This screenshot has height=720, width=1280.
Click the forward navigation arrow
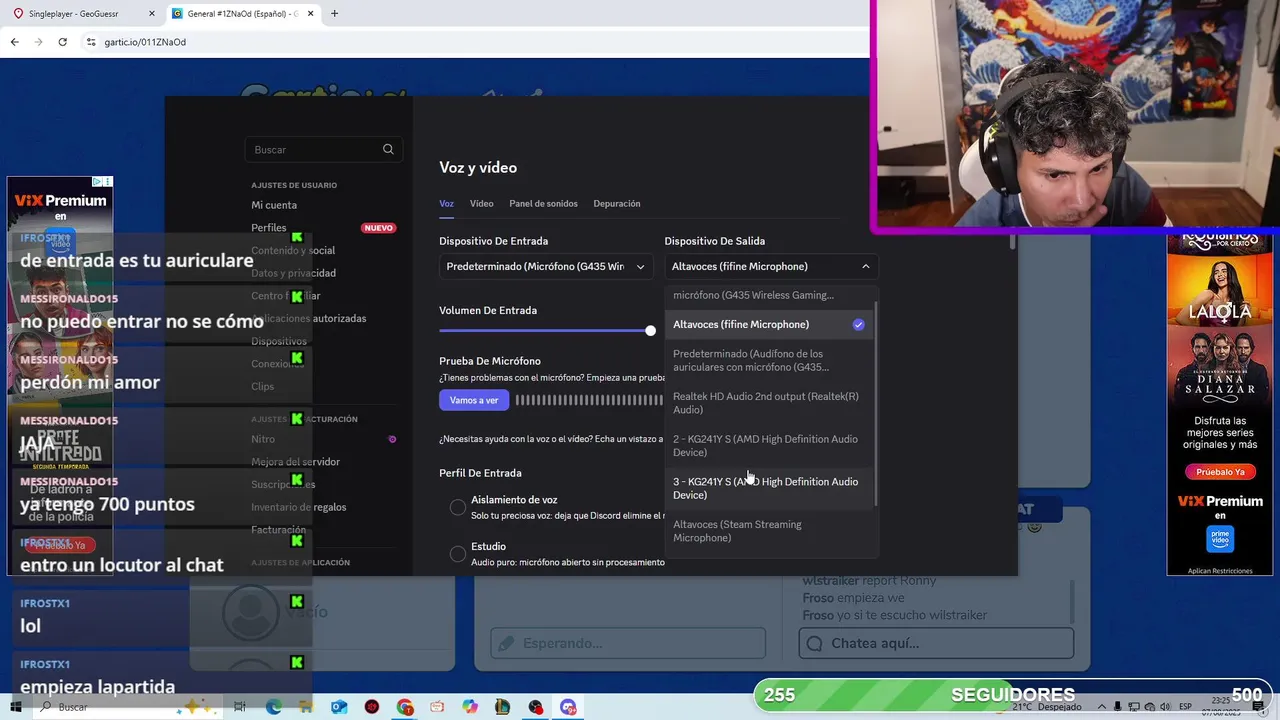point(38,42)
